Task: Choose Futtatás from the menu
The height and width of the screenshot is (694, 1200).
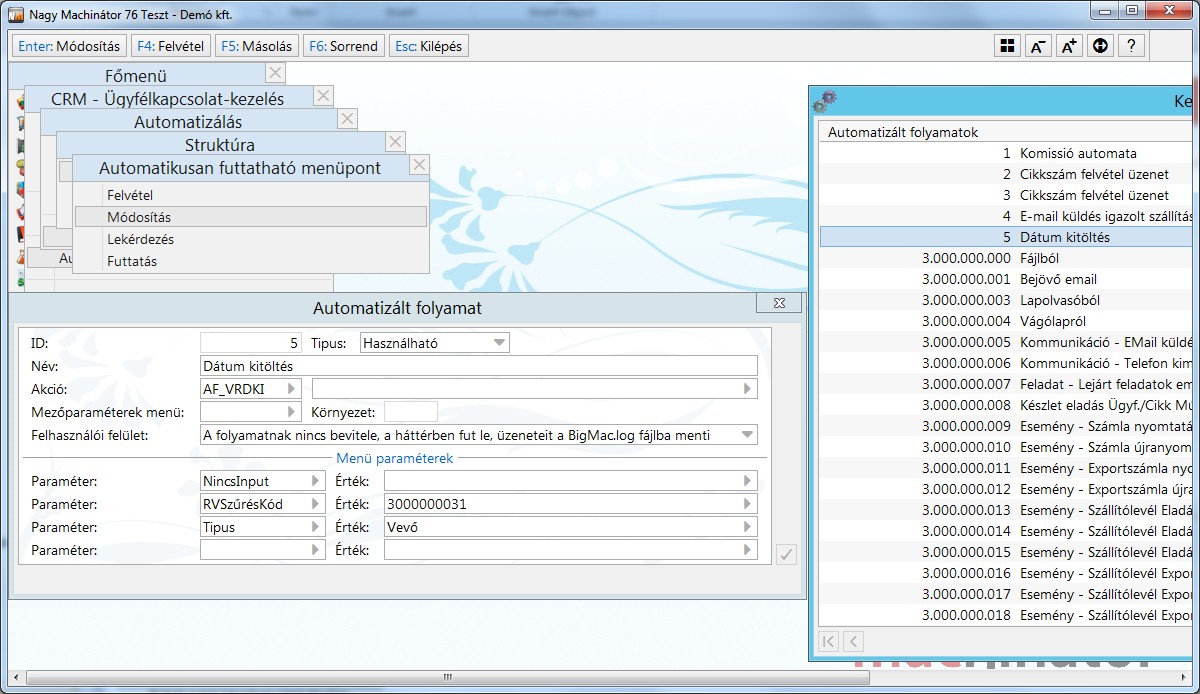Action: click(x=132, y=261)
